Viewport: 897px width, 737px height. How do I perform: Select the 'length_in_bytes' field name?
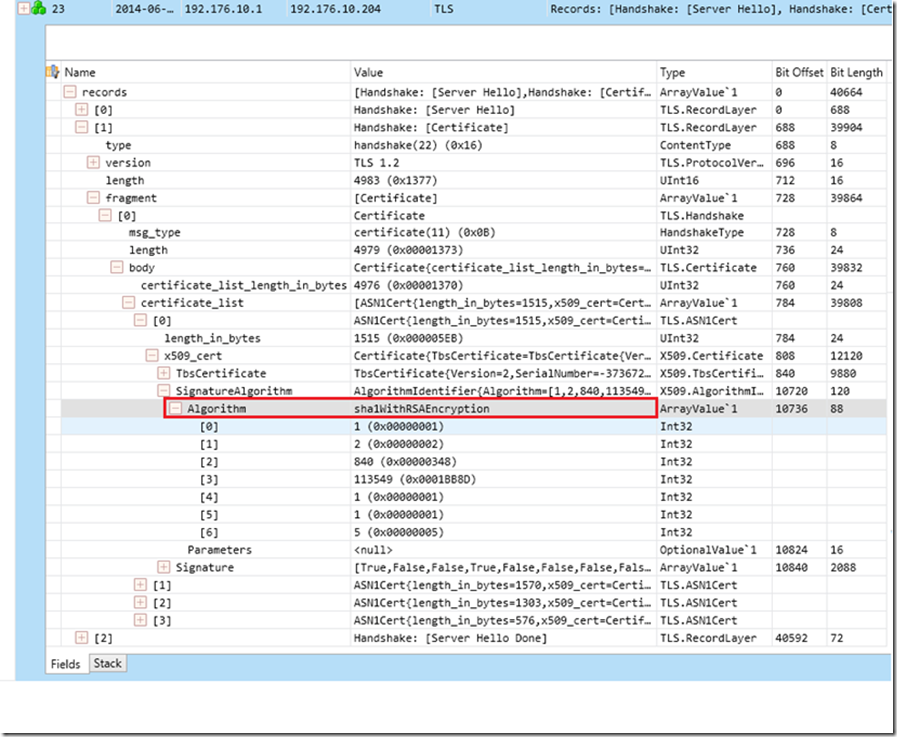pos(212,338)
